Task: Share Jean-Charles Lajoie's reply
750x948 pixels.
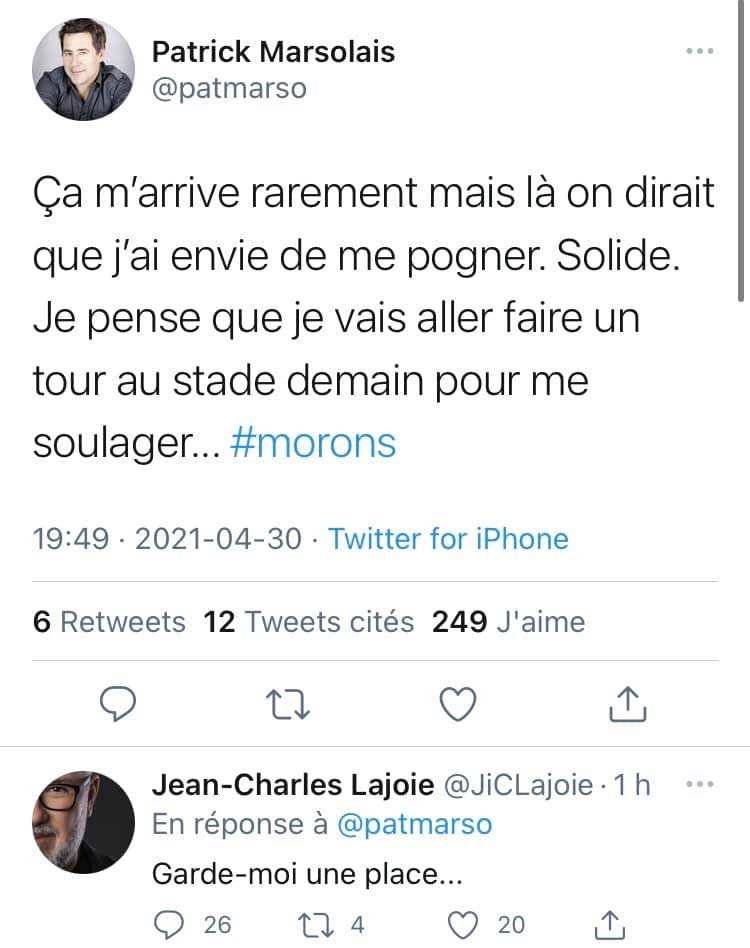Action: coord(610,924)
